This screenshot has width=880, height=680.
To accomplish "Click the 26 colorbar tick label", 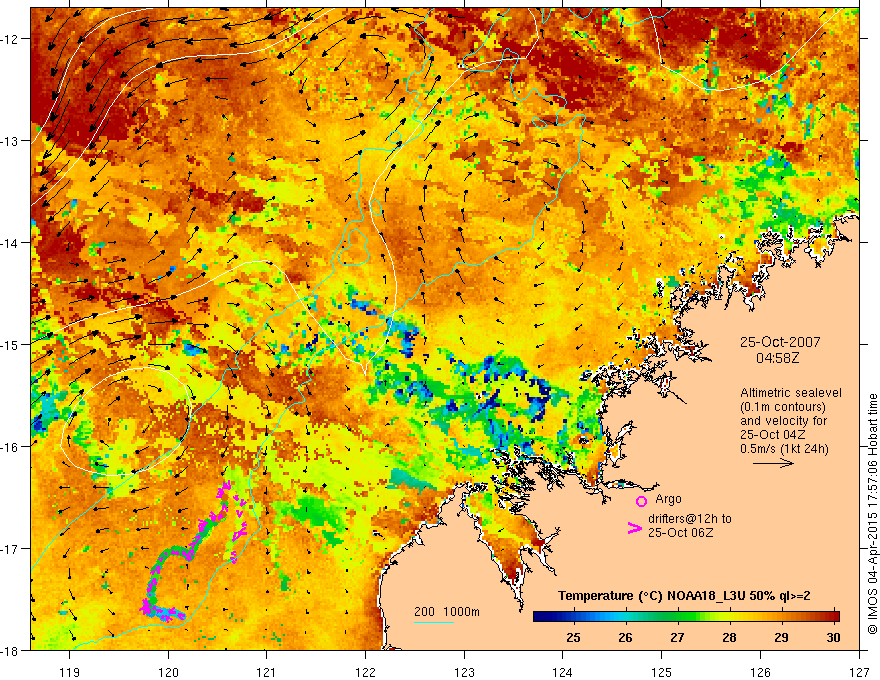I will click(625, 637).
